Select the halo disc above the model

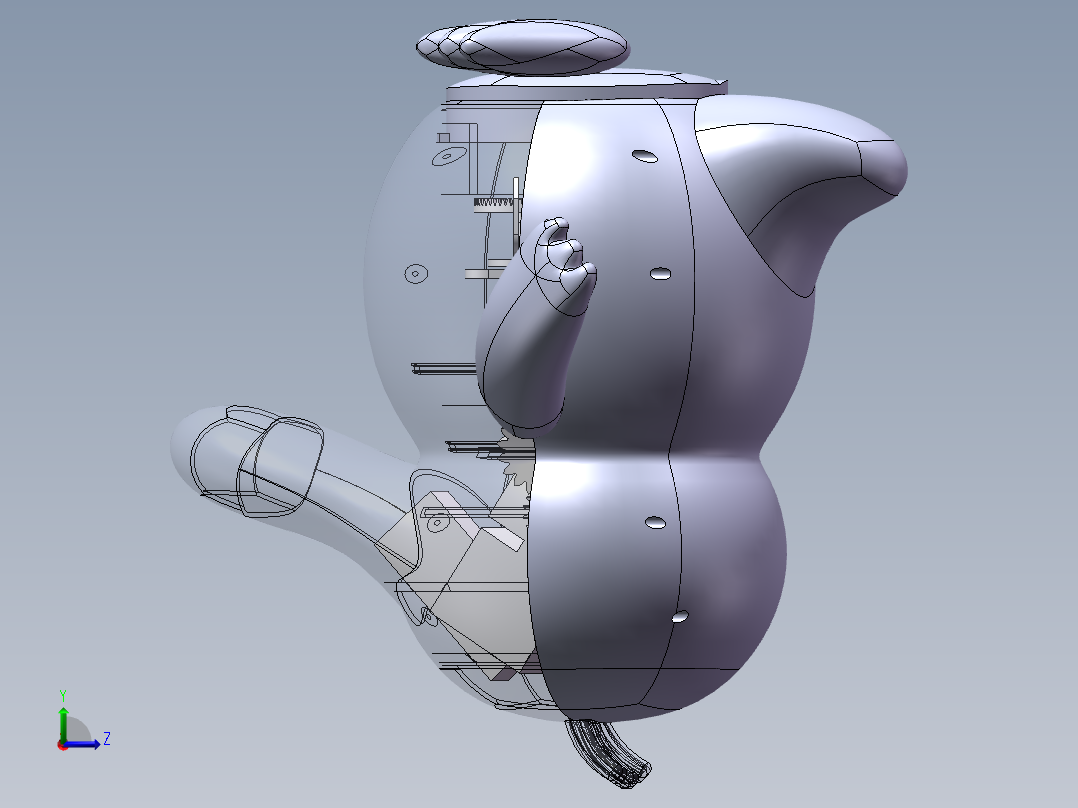pos(522,46)
